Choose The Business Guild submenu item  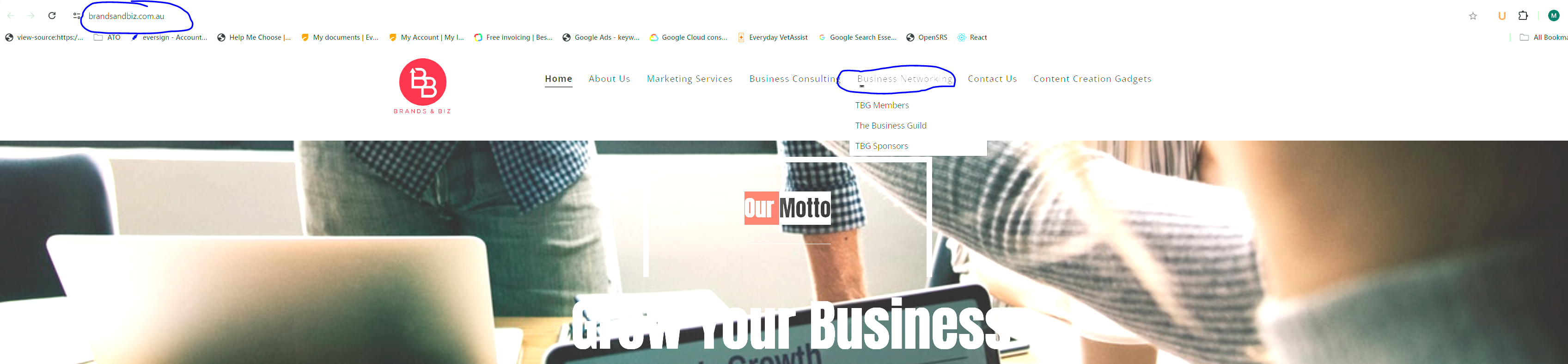point(891,126)
